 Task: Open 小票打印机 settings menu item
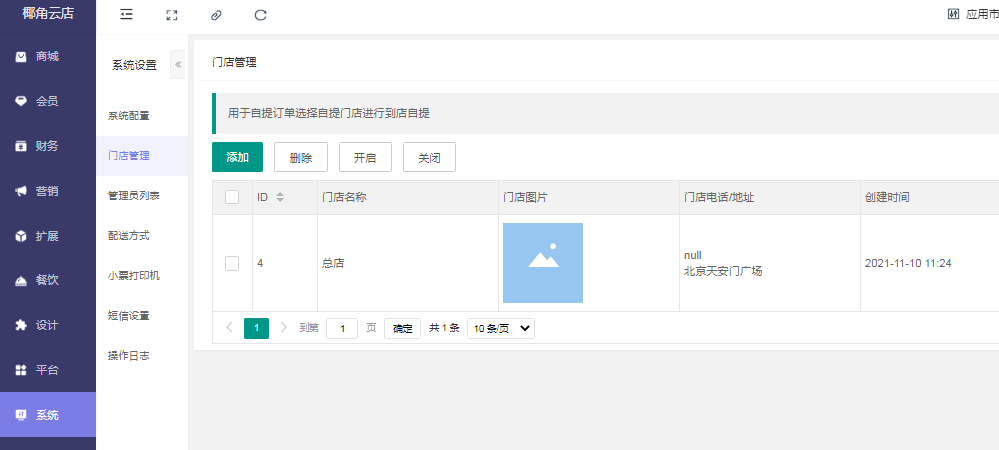point(134,276)
